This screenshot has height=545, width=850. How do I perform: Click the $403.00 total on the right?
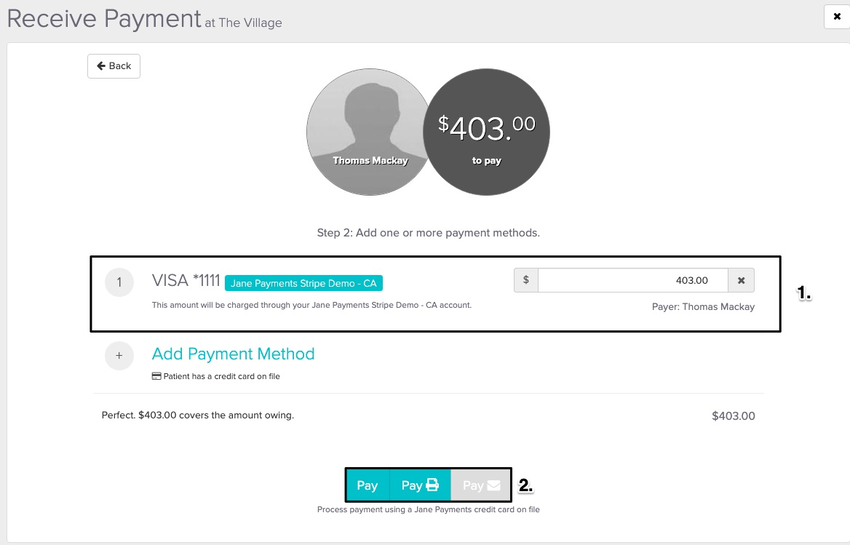[x=733, y=416]
